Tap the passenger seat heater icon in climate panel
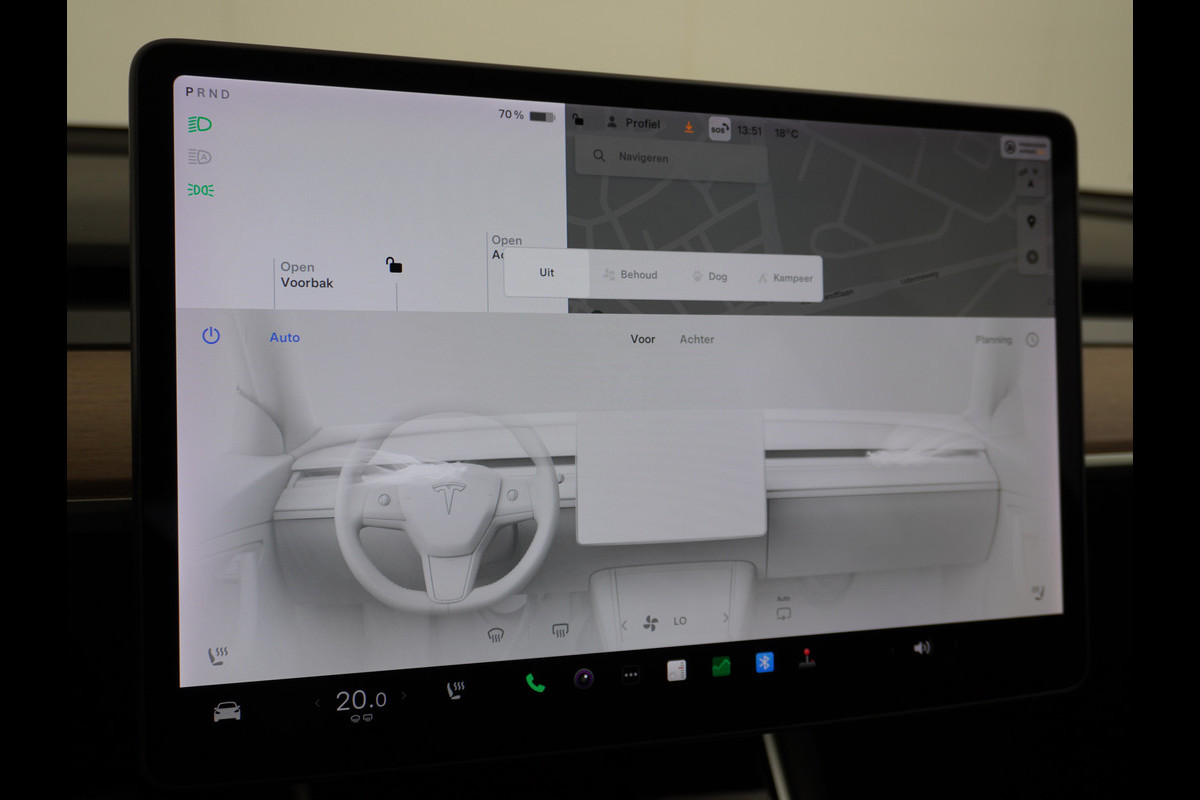Image resolution: width=1200 pixels, height=800 pixels. click(1038, 593)
